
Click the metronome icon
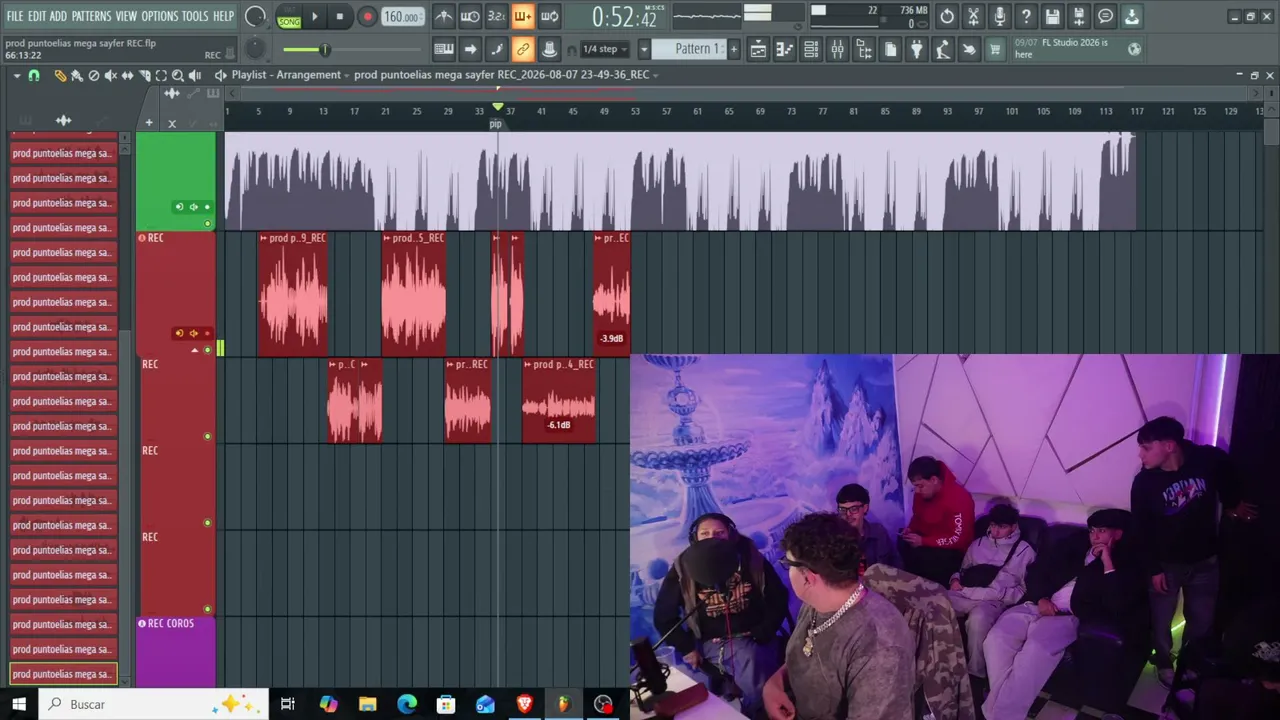(x=444, y=16)
